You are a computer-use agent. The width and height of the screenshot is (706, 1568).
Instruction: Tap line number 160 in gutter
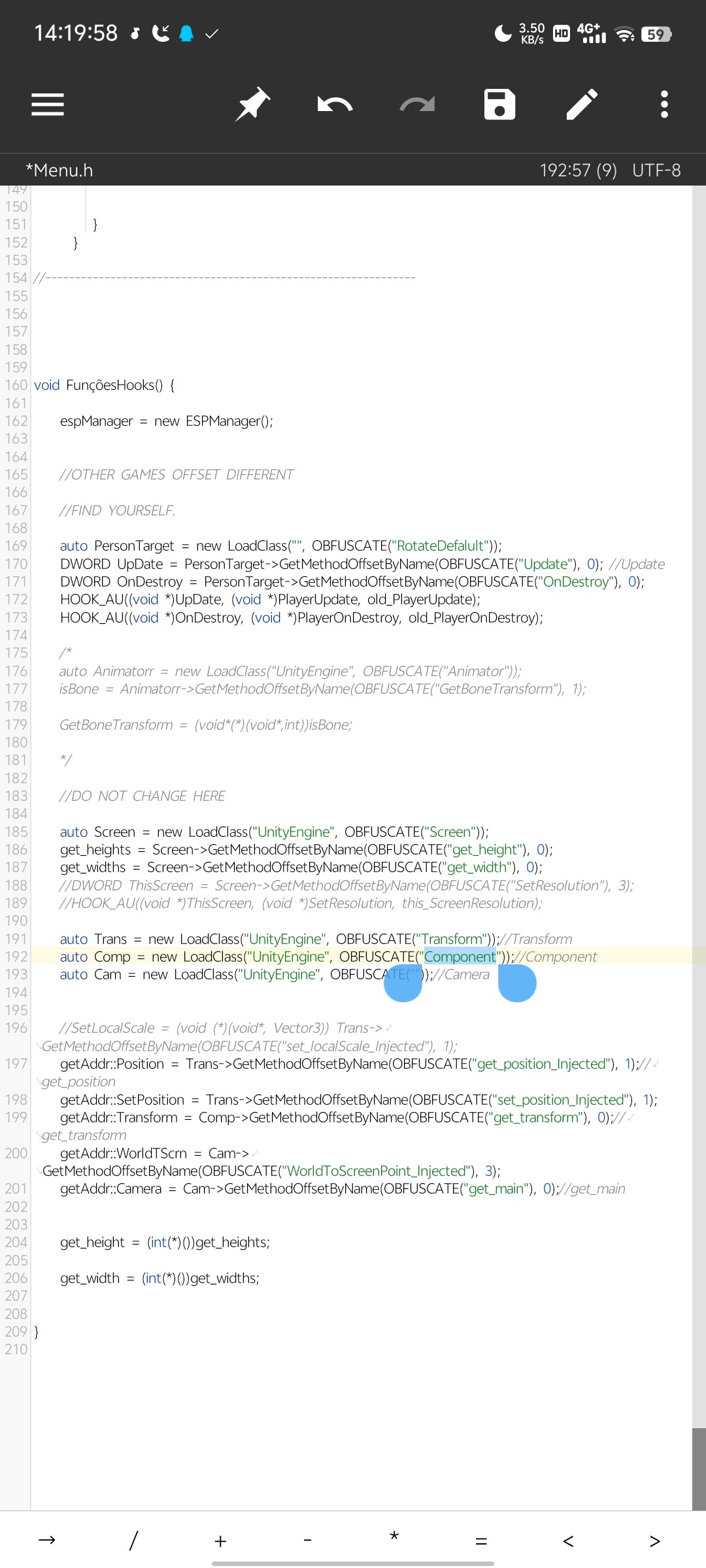[16, 385]
